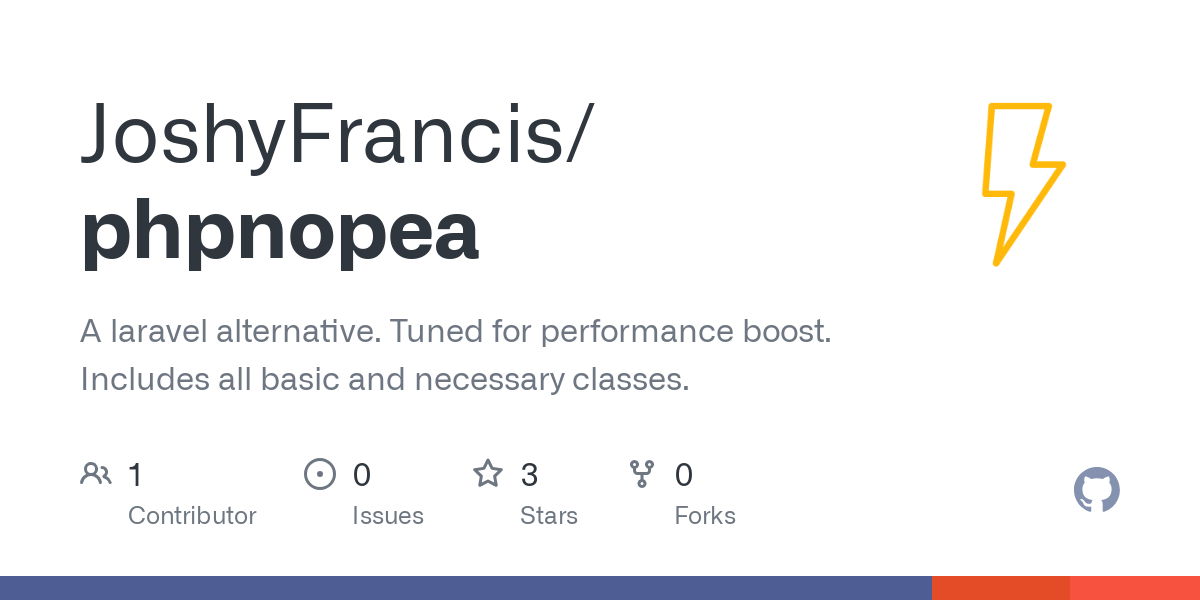Image resolution: width=1200 pixels, height=600 pixels.
Task: Click the Issues label
Action: 388,516
